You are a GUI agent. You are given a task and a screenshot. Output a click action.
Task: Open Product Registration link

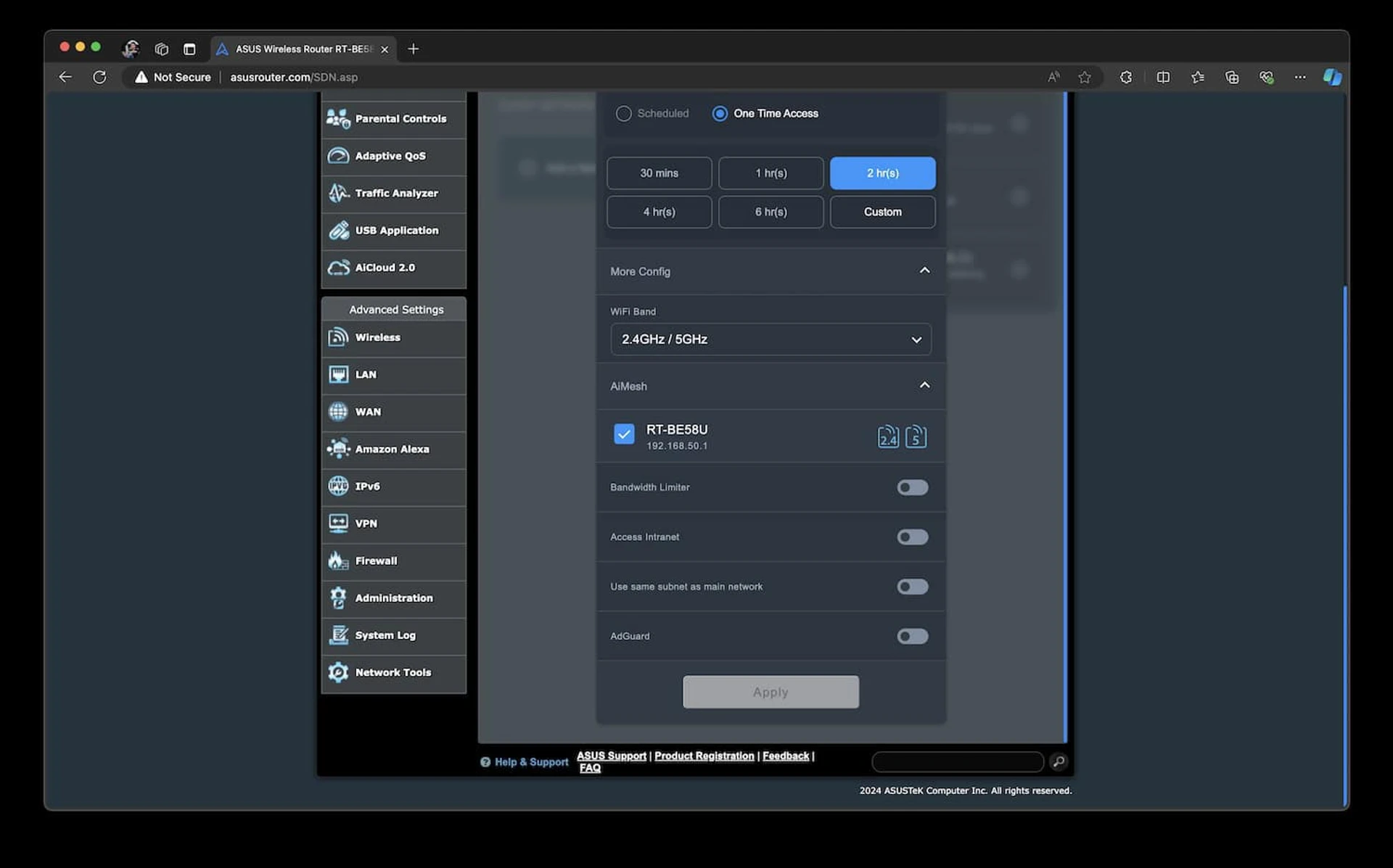pyautogui.click(x=704, y=756)
